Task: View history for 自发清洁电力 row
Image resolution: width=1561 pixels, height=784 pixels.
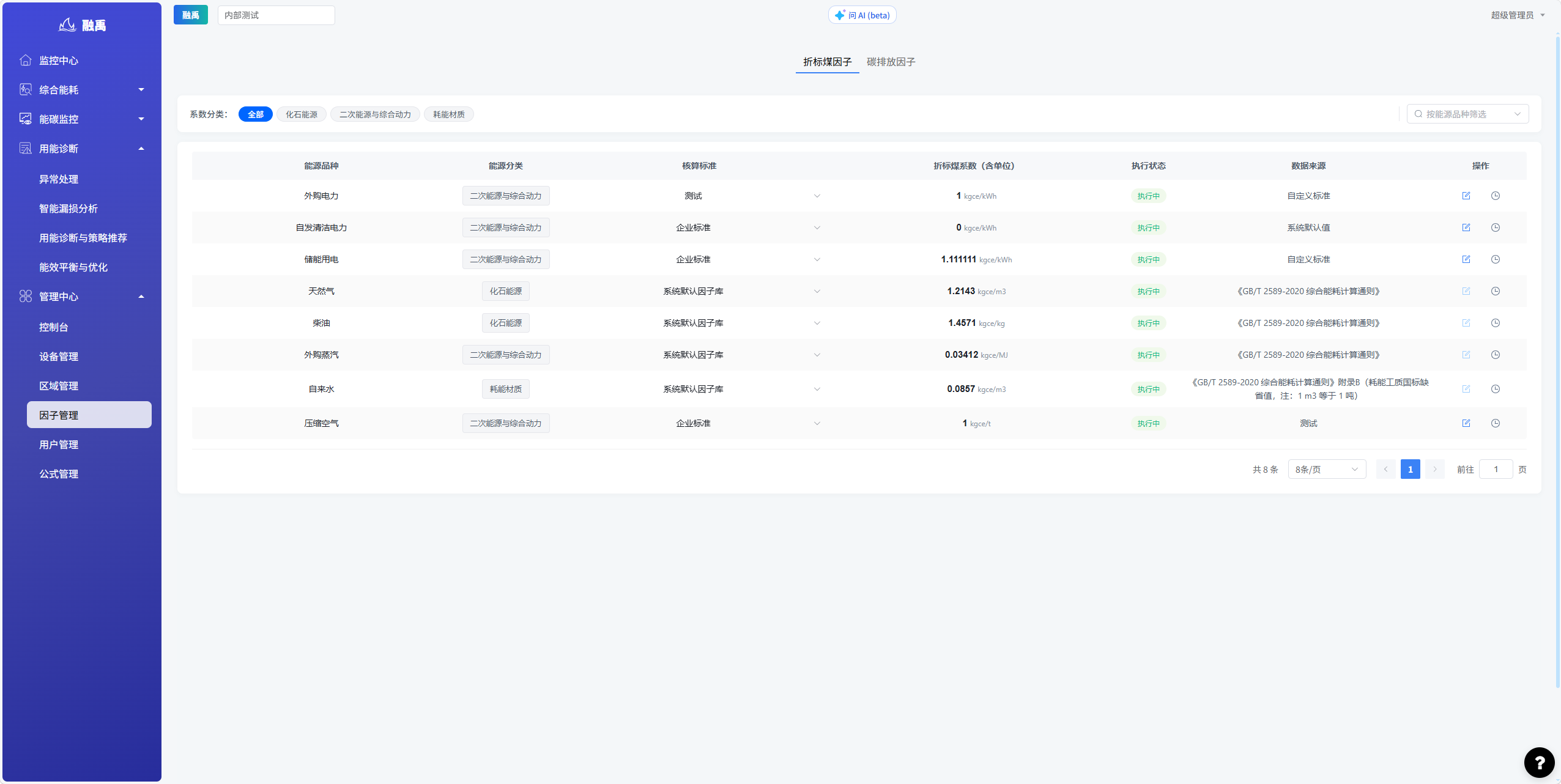Action: (x=1495, y=227)
